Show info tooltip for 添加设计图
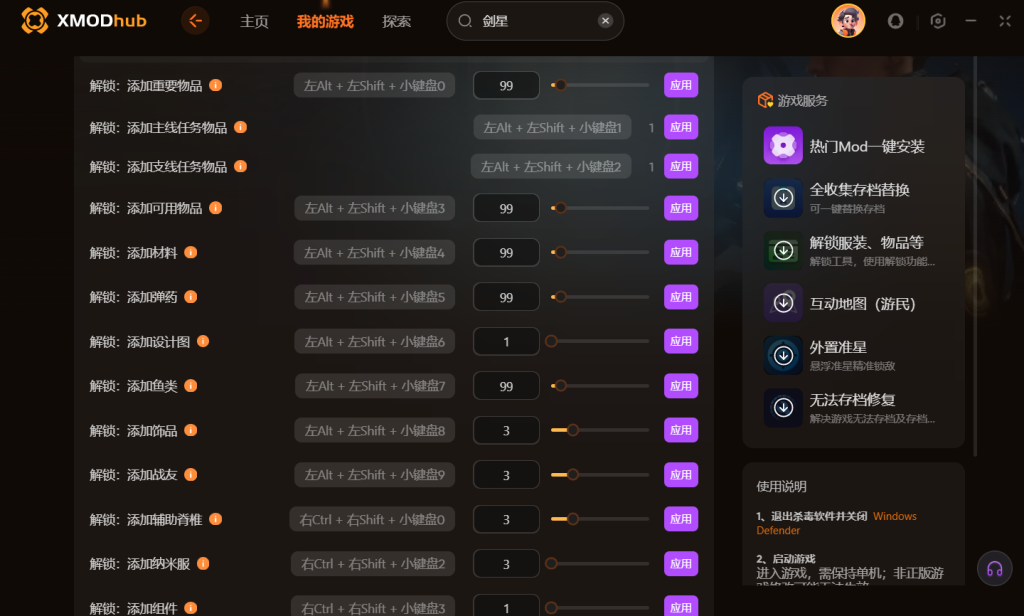 (x=203, y=342)
